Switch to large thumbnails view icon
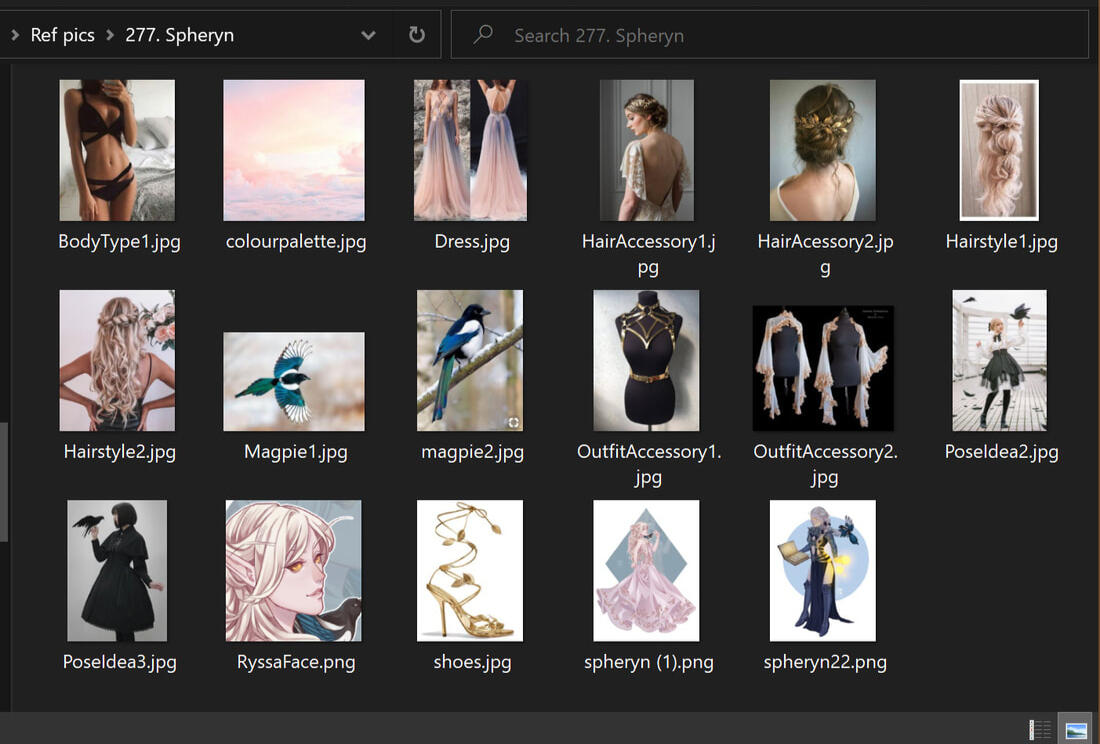Viewport: 1100px width, 744px height. click(1076, 730)
